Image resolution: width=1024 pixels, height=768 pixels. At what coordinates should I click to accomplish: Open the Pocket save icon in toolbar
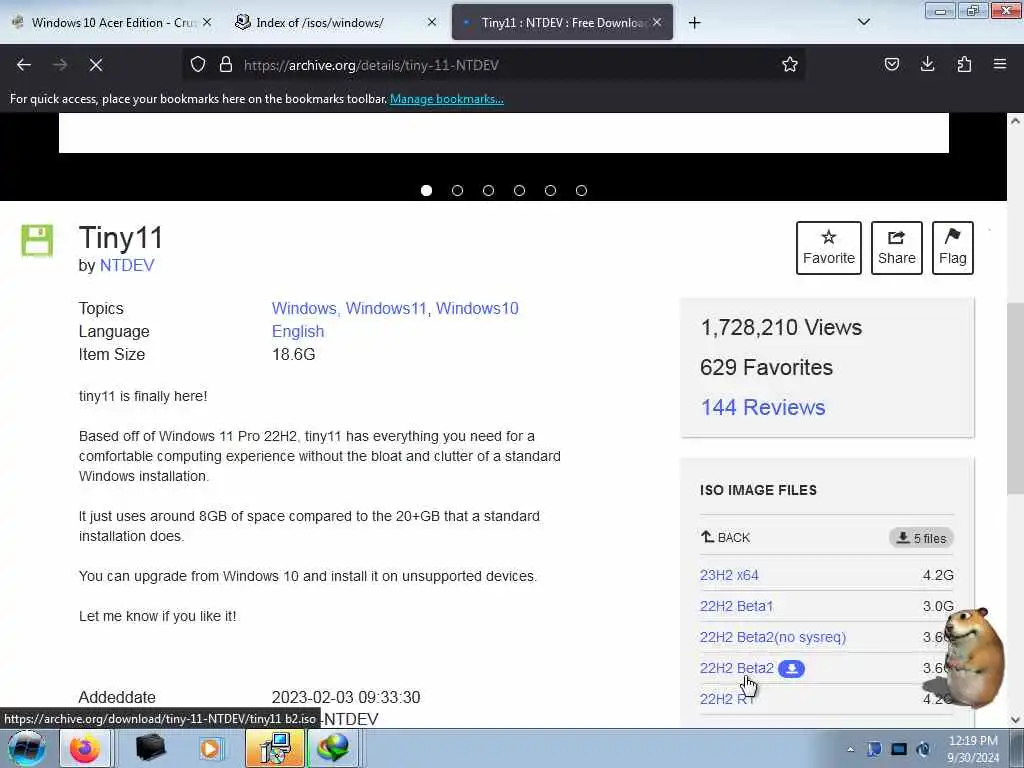tap(892, 64)
